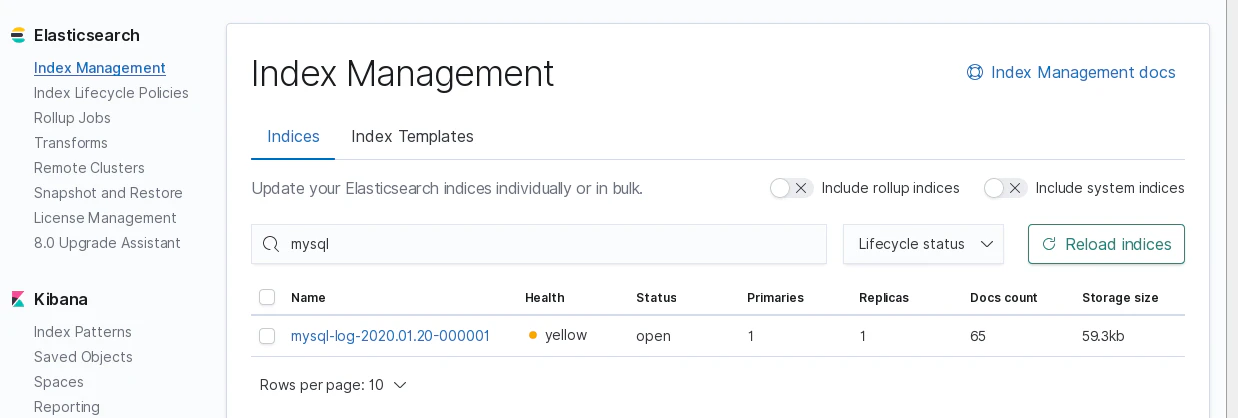Sort by the Health column header
The image size is (1238, 418).
(x=545, y=297)
